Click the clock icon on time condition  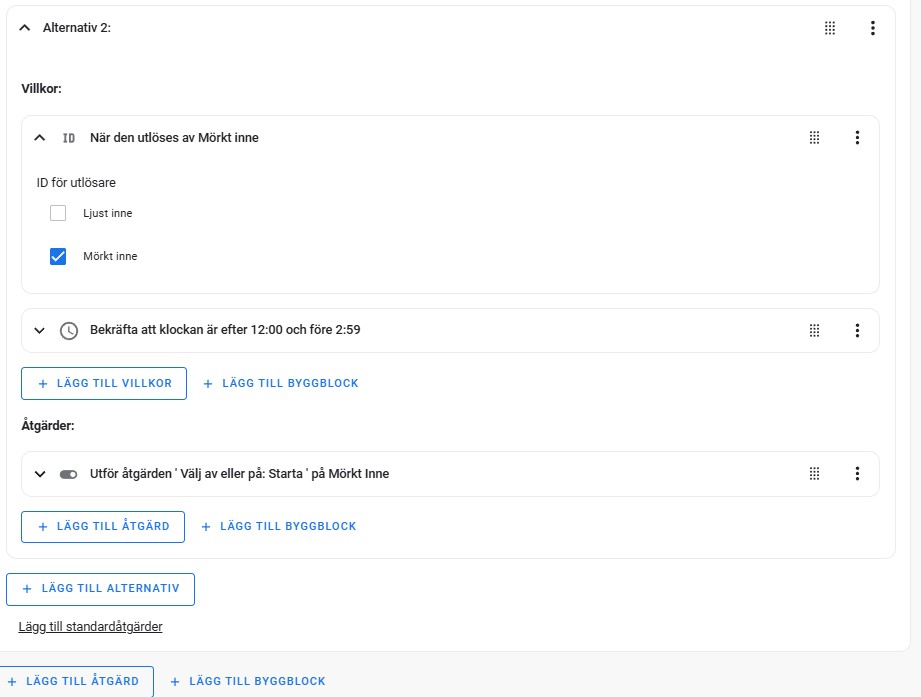pyautogui.click(x=69, y=331)
